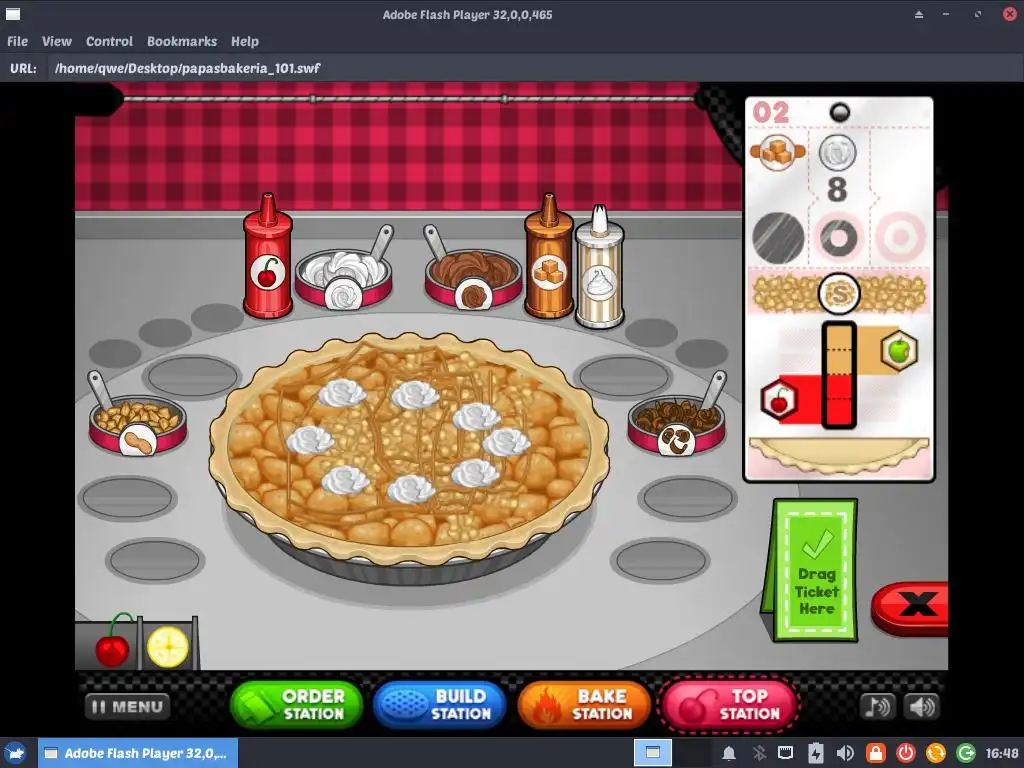Click the orange lock tray icon
1024x768 pixels.
pos(876,754)
